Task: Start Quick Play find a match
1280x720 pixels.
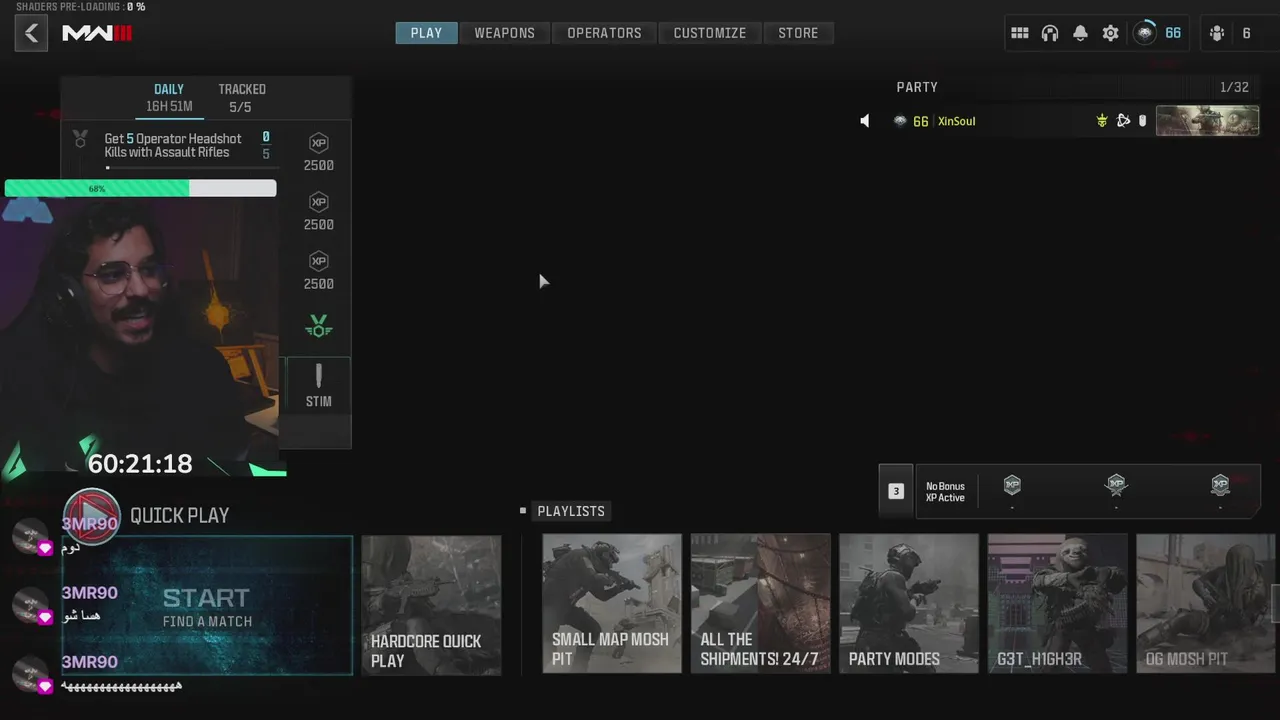Action: click(207, 605)
